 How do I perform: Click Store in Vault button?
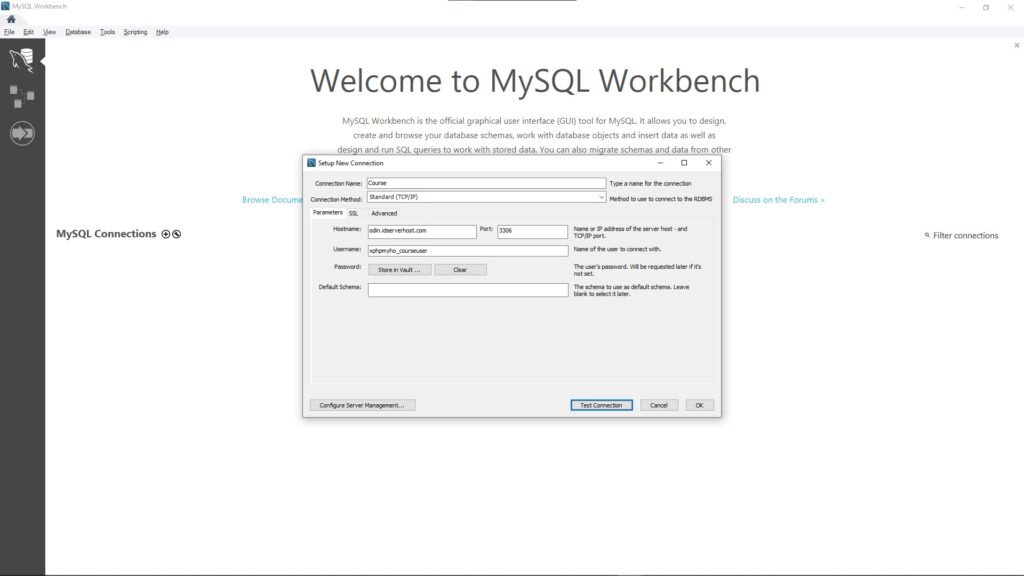coord(399,270)
